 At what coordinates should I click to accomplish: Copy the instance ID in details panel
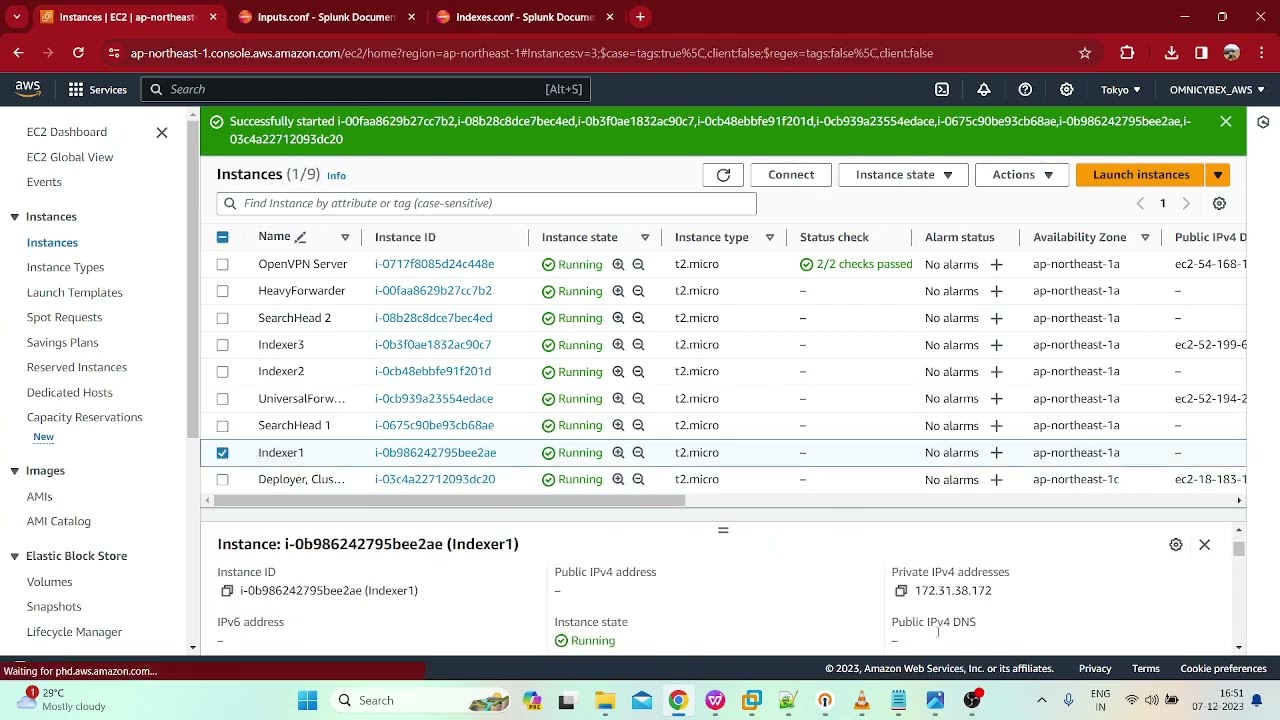[227, 591]
